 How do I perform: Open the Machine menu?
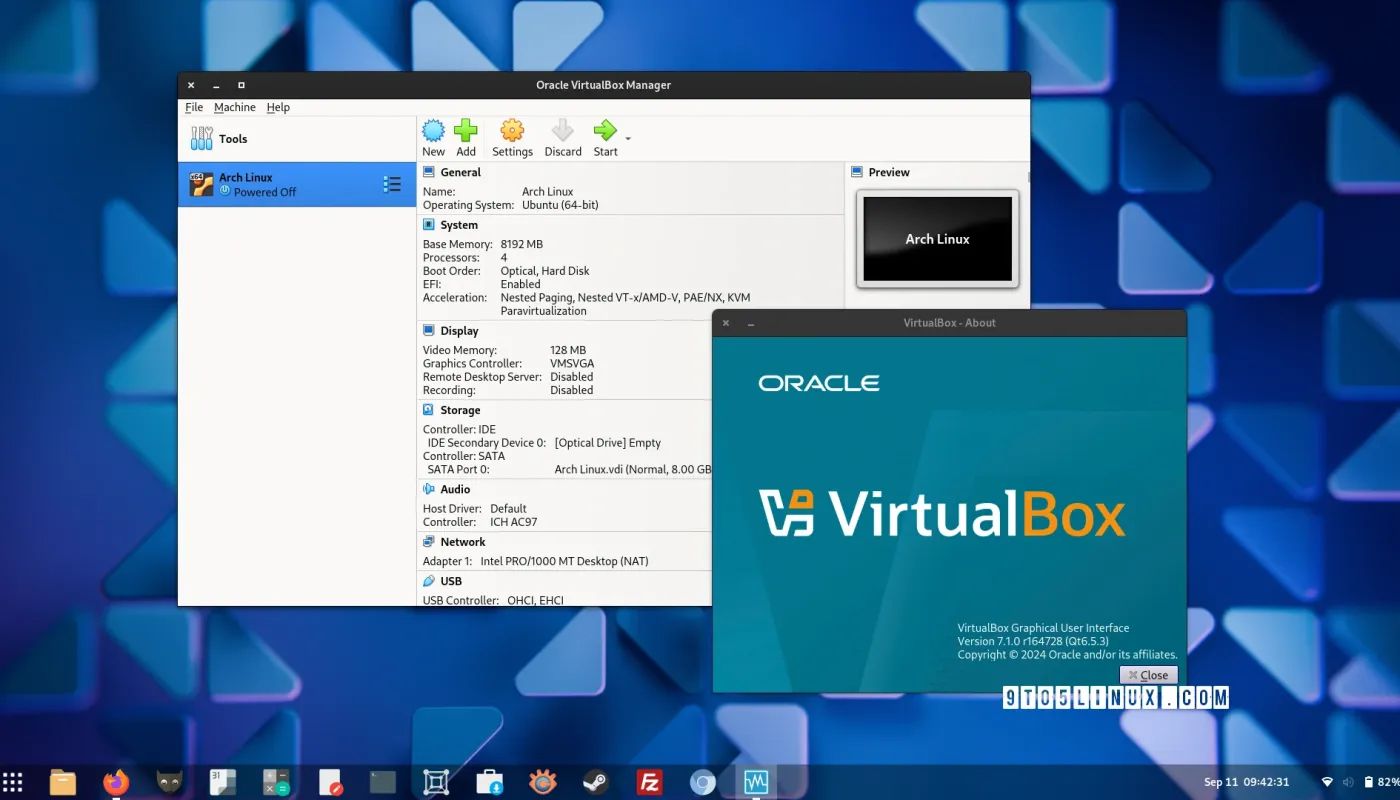(x=235, y=107)
